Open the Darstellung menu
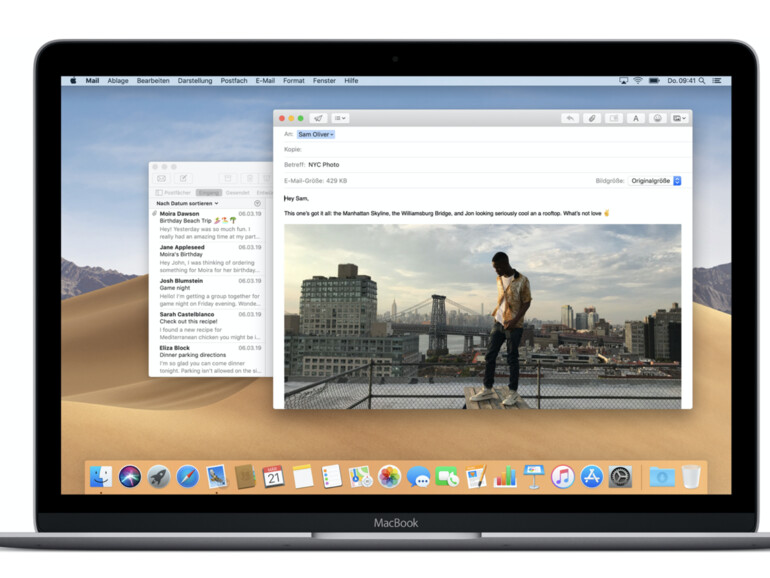Screen dimensions: 770x578 tap(195, 81)
